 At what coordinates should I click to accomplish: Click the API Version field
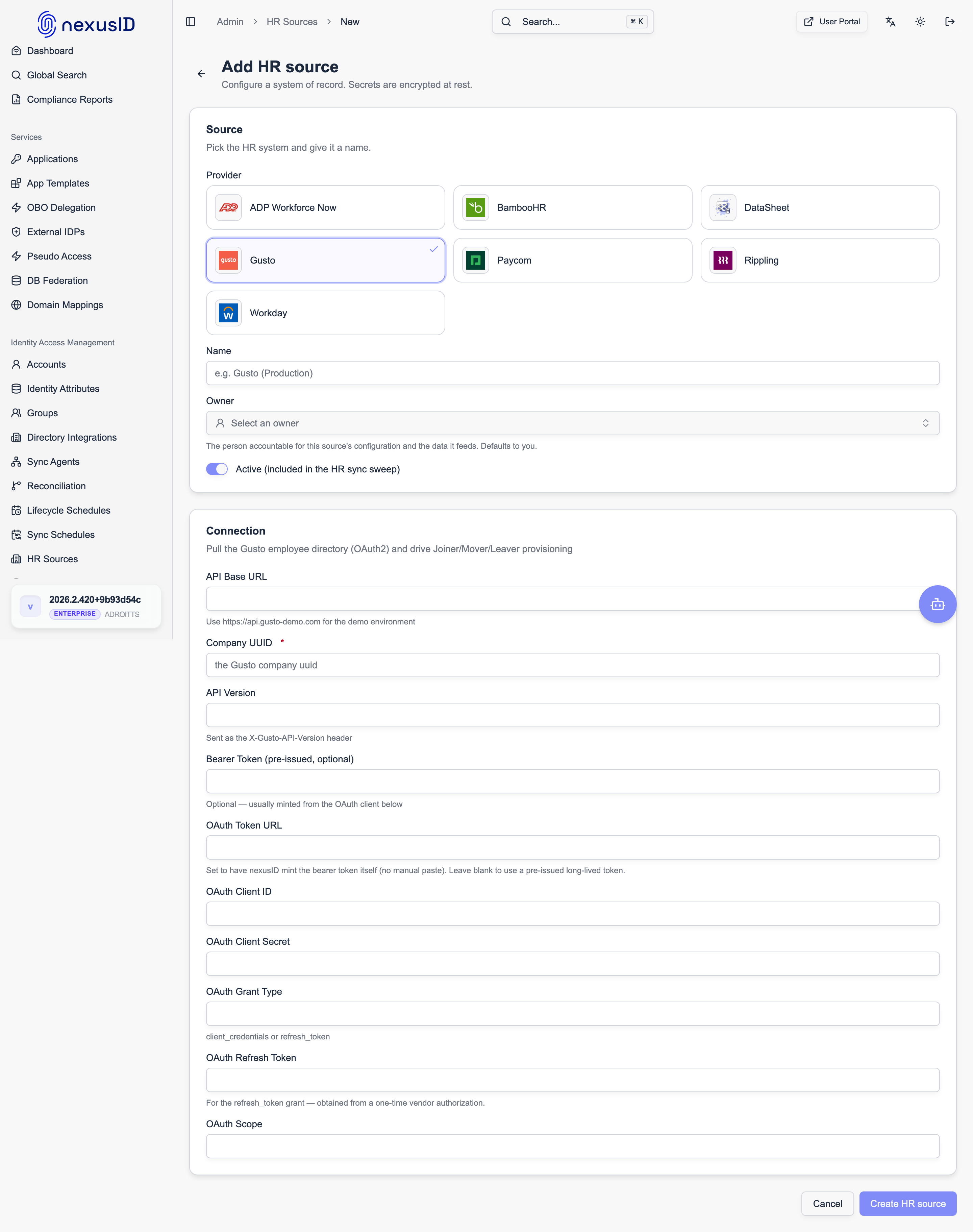pos(573,715)
